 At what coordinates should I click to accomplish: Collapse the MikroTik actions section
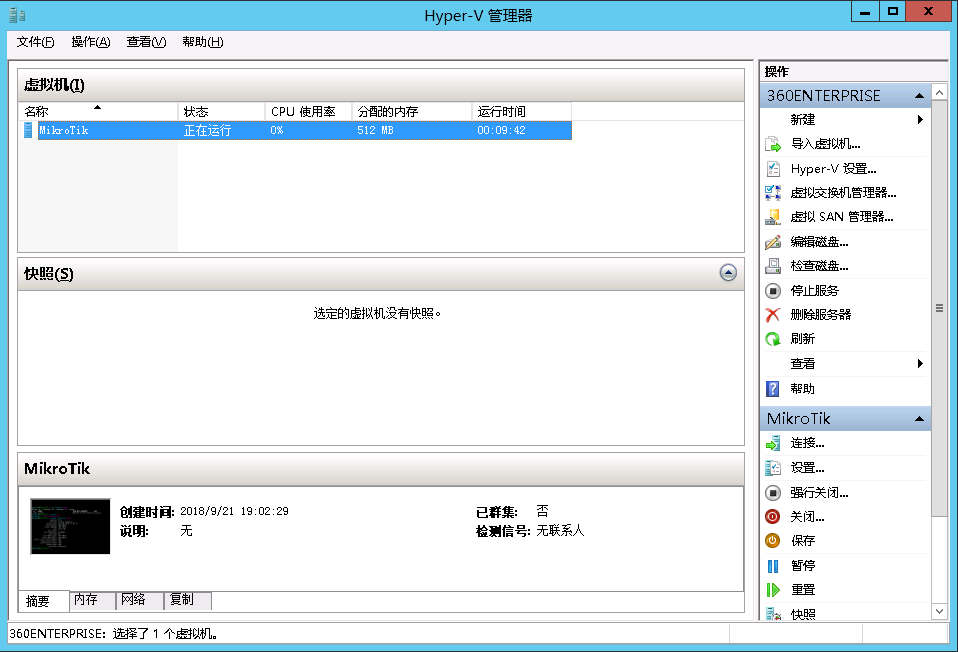pos(919,419)
